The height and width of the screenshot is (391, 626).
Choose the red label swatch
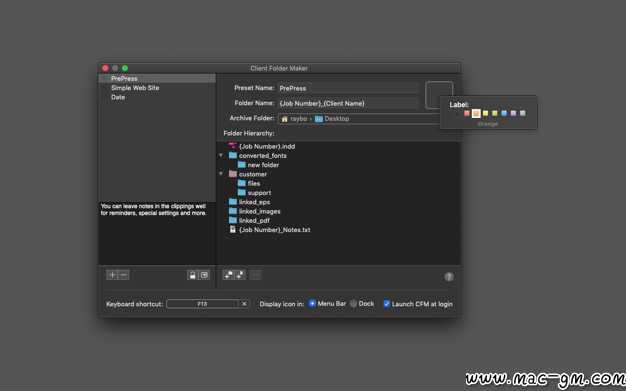click(467, 113)
